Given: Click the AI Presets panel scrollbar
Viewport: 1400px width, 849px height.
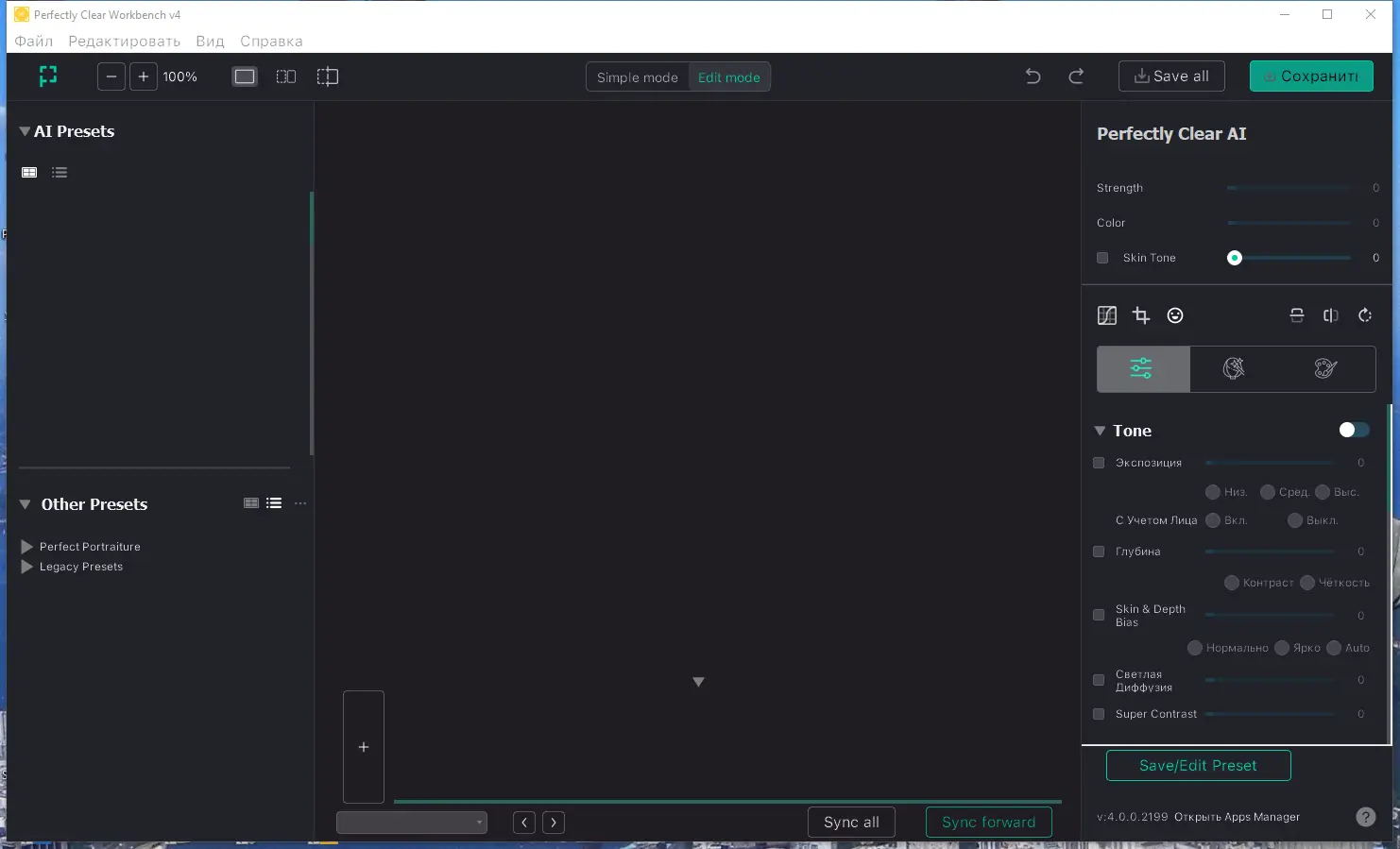Looking at the screenshot, I should tap(311, 324).
